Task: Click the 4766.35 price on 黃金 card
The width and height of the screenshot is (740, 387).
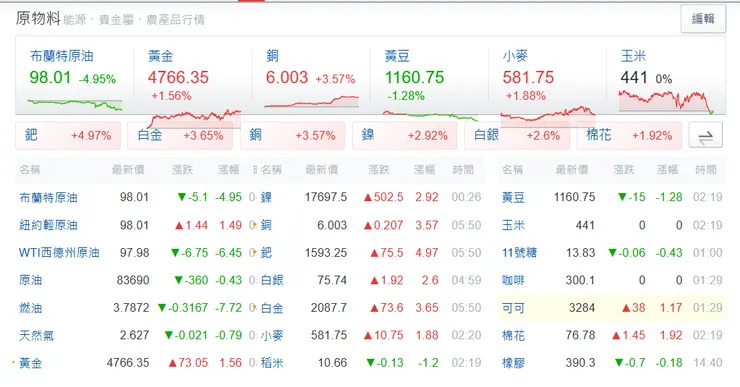Action: 178,77
